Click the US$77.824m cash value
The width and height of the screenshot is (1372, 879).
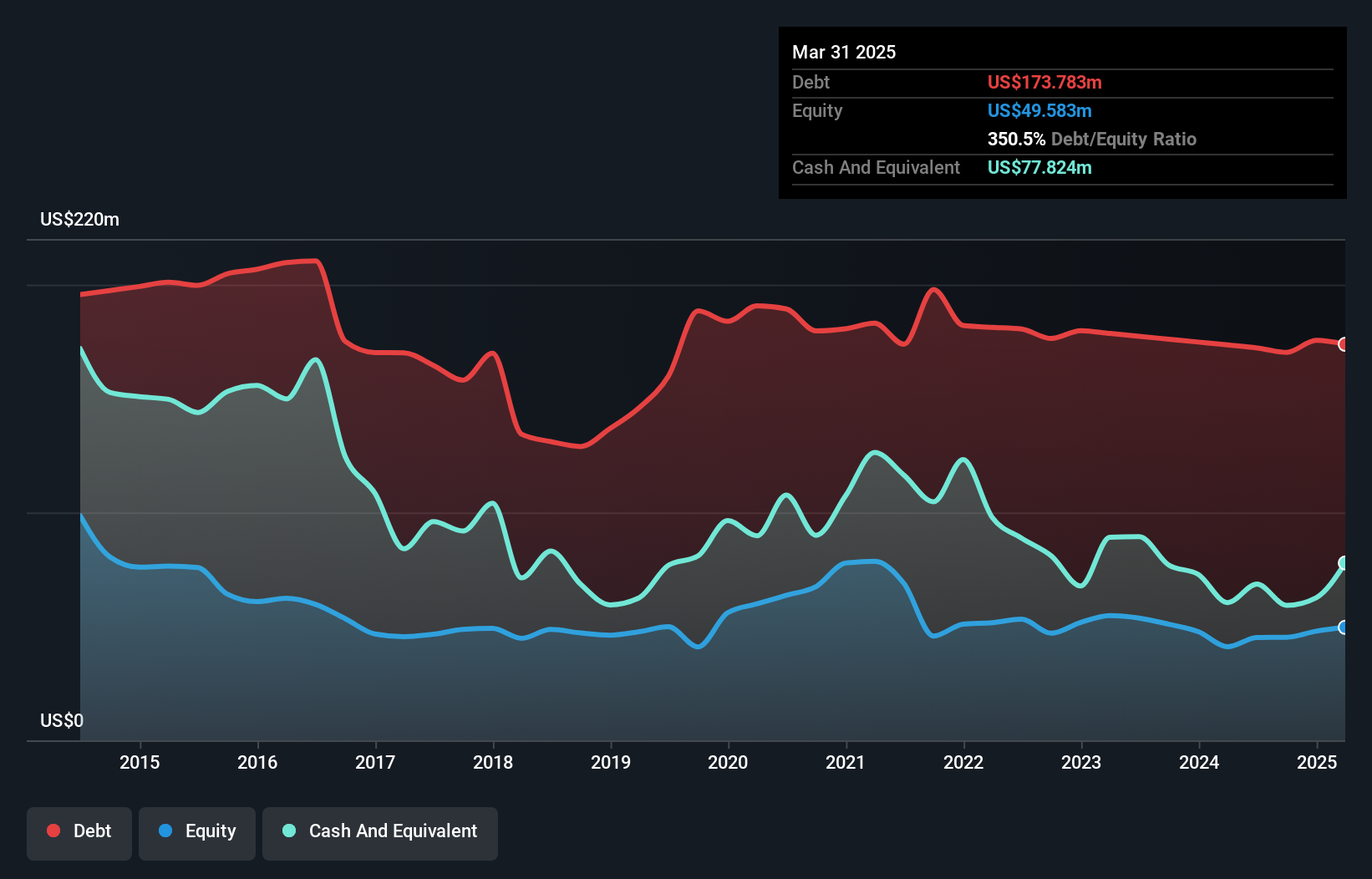[x=1039, y=167]
